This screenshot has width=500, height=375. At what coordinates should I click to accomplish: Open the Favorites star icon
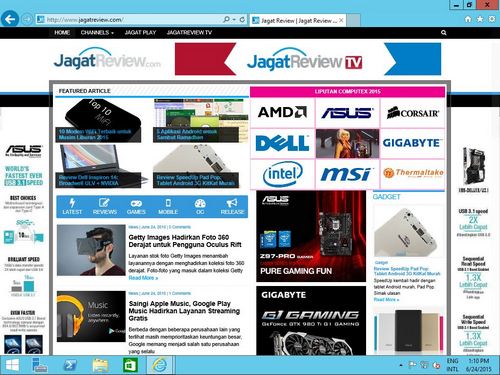(x=480, y=19)
